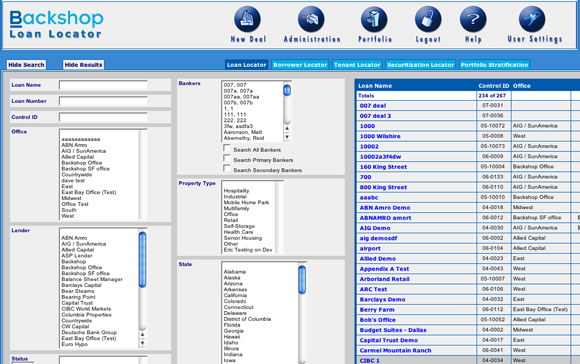Screen dimensions: 580x364
Task: Select California in State list
Action: (x=235, y=296)
